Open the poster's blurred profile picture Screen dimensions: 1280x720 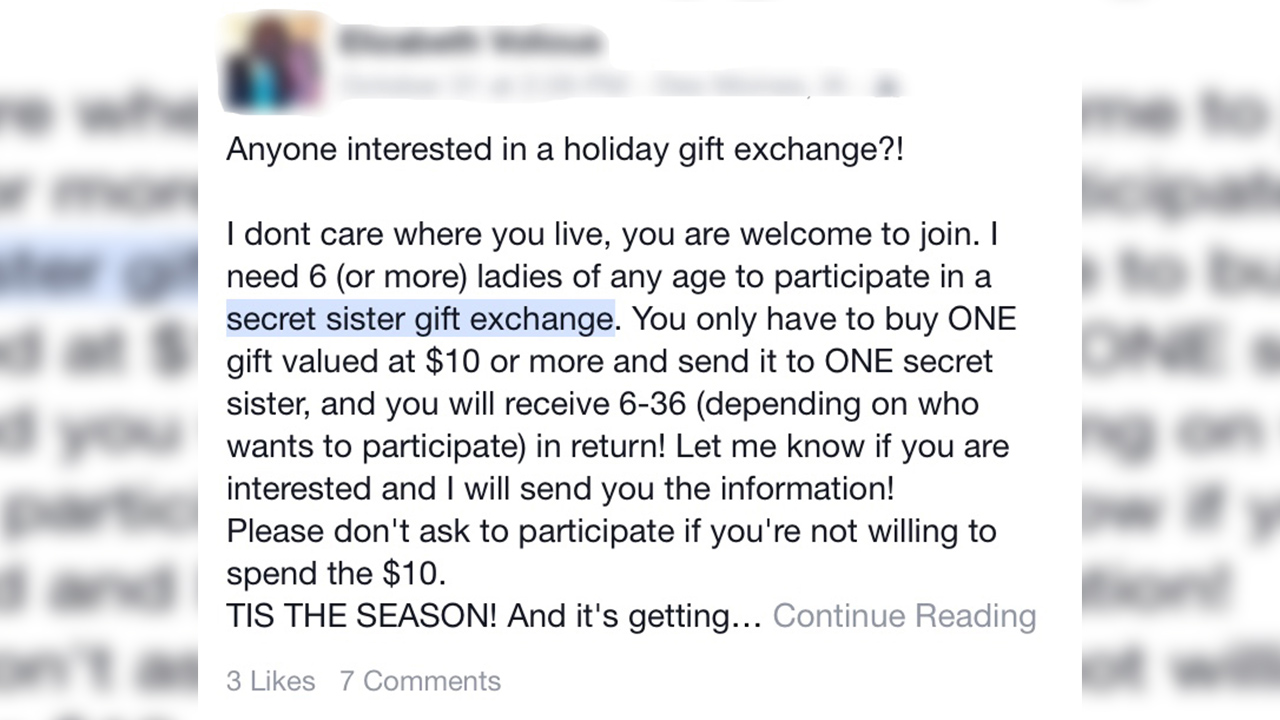pos(272,63)
